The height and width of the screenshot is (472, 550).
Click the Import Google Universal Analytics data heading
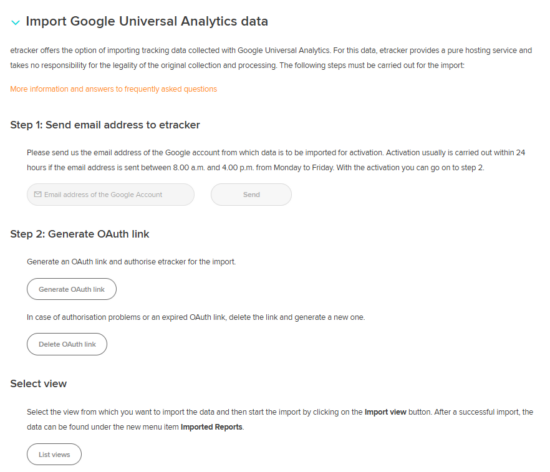tap(147, 21)
